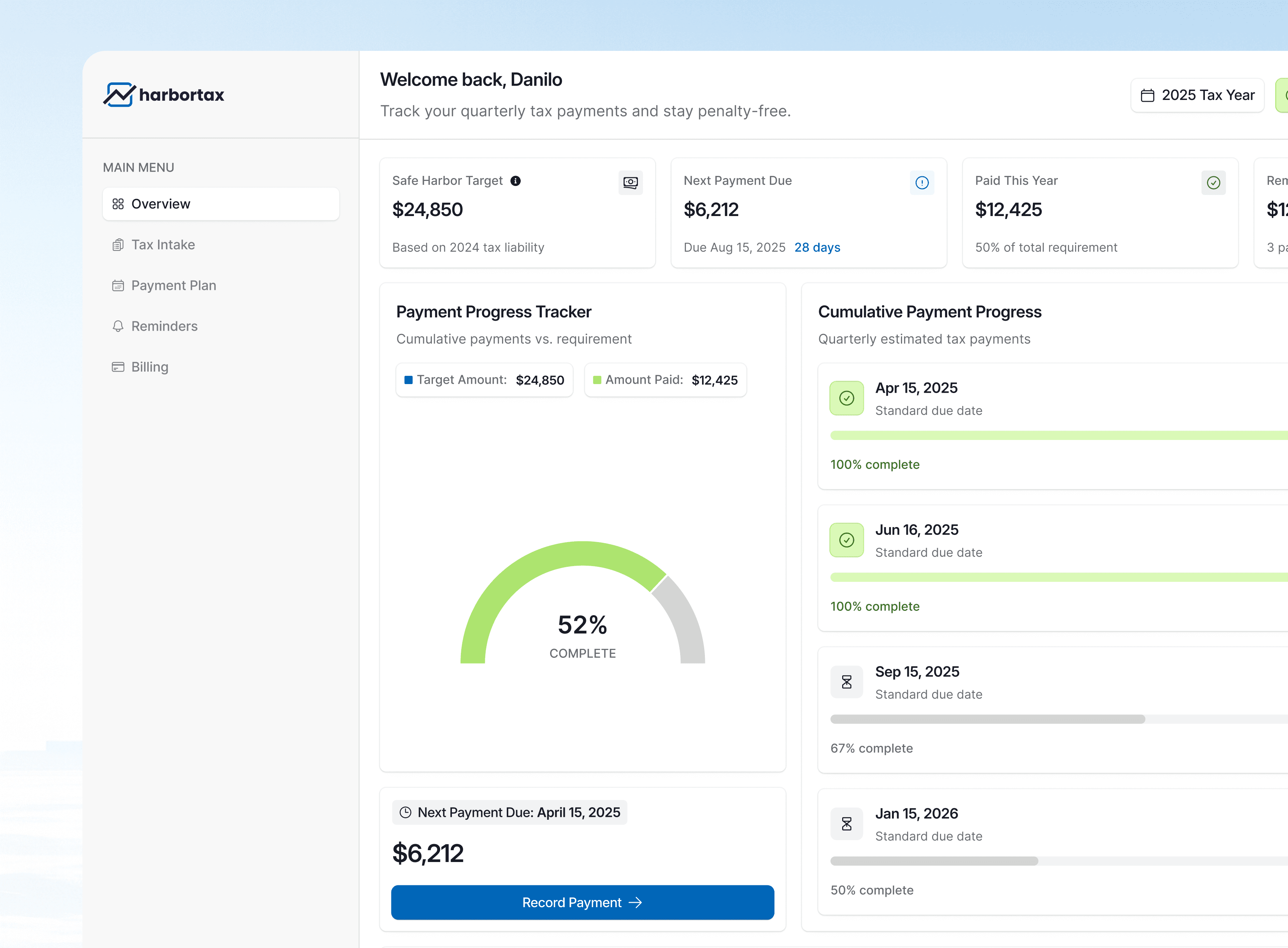Click the cash icon on Safe Harbor card

630,182
